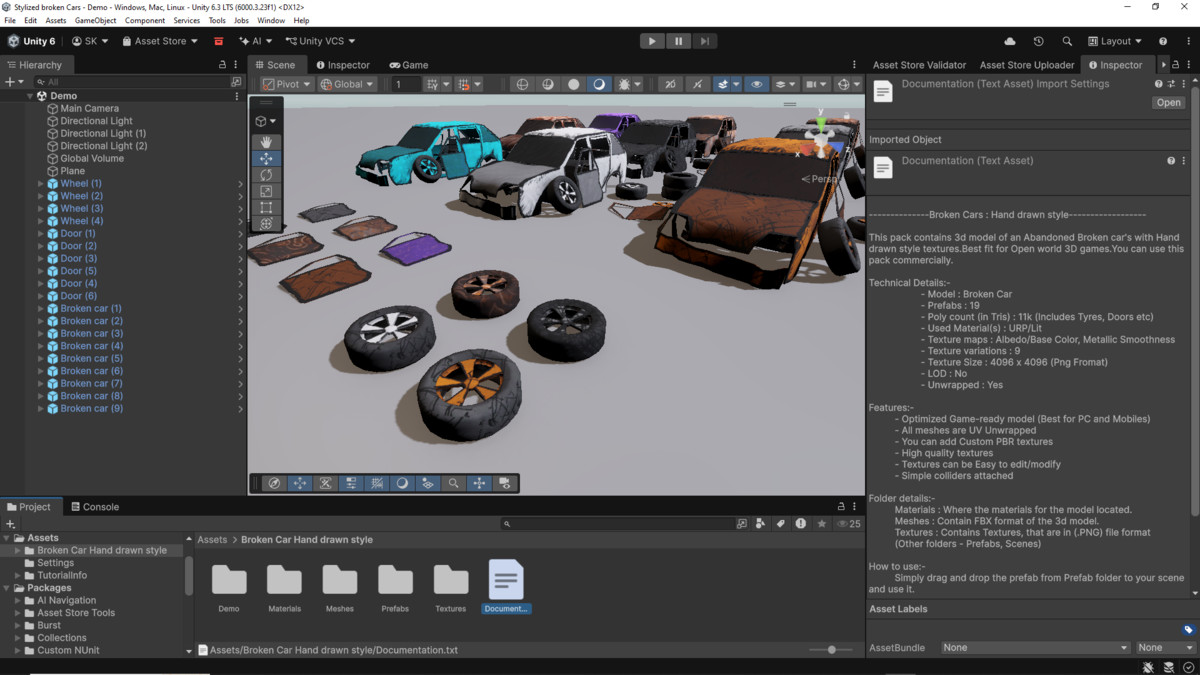Click the Pause button
The image size is (1200, 675).
678,41
